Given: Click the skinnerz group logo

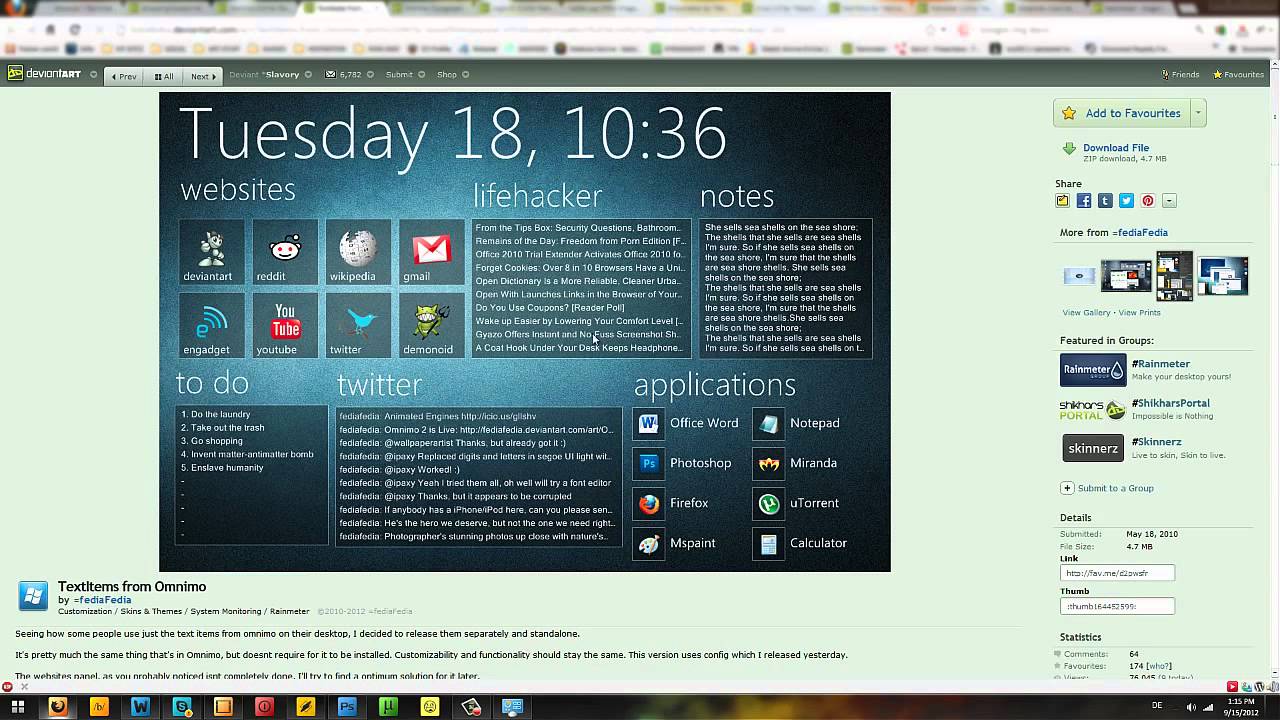Looking at the screenshot, I should point(1093,448).
